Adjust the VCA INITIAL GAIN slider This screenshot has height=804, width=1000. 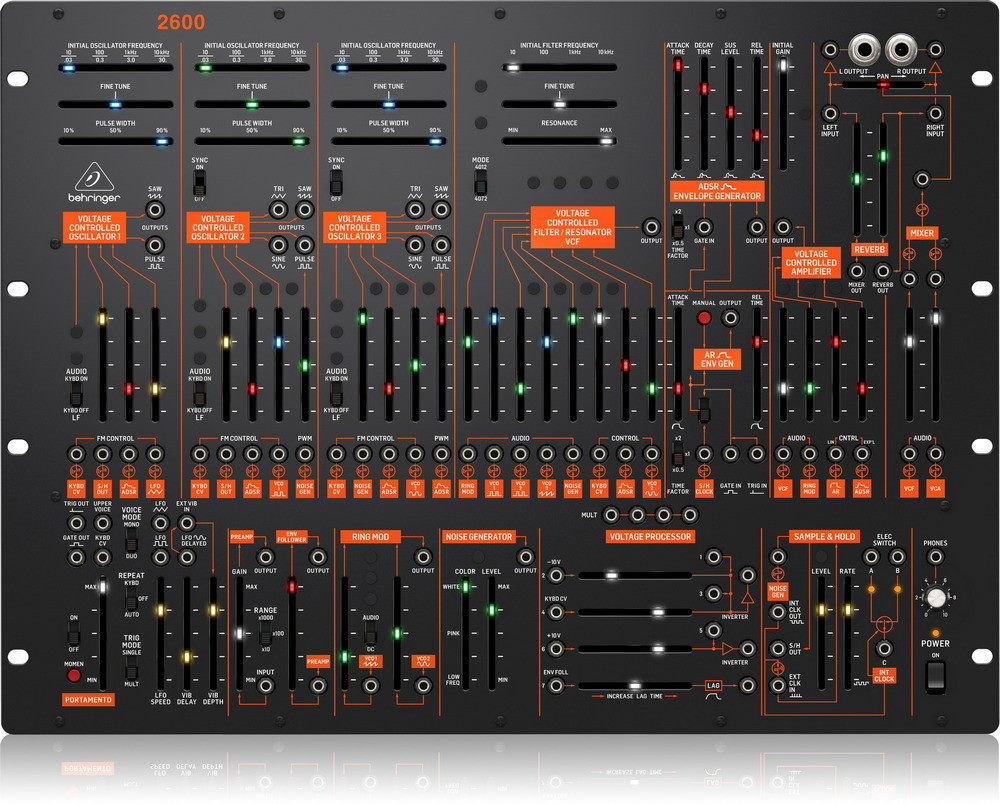783,113
